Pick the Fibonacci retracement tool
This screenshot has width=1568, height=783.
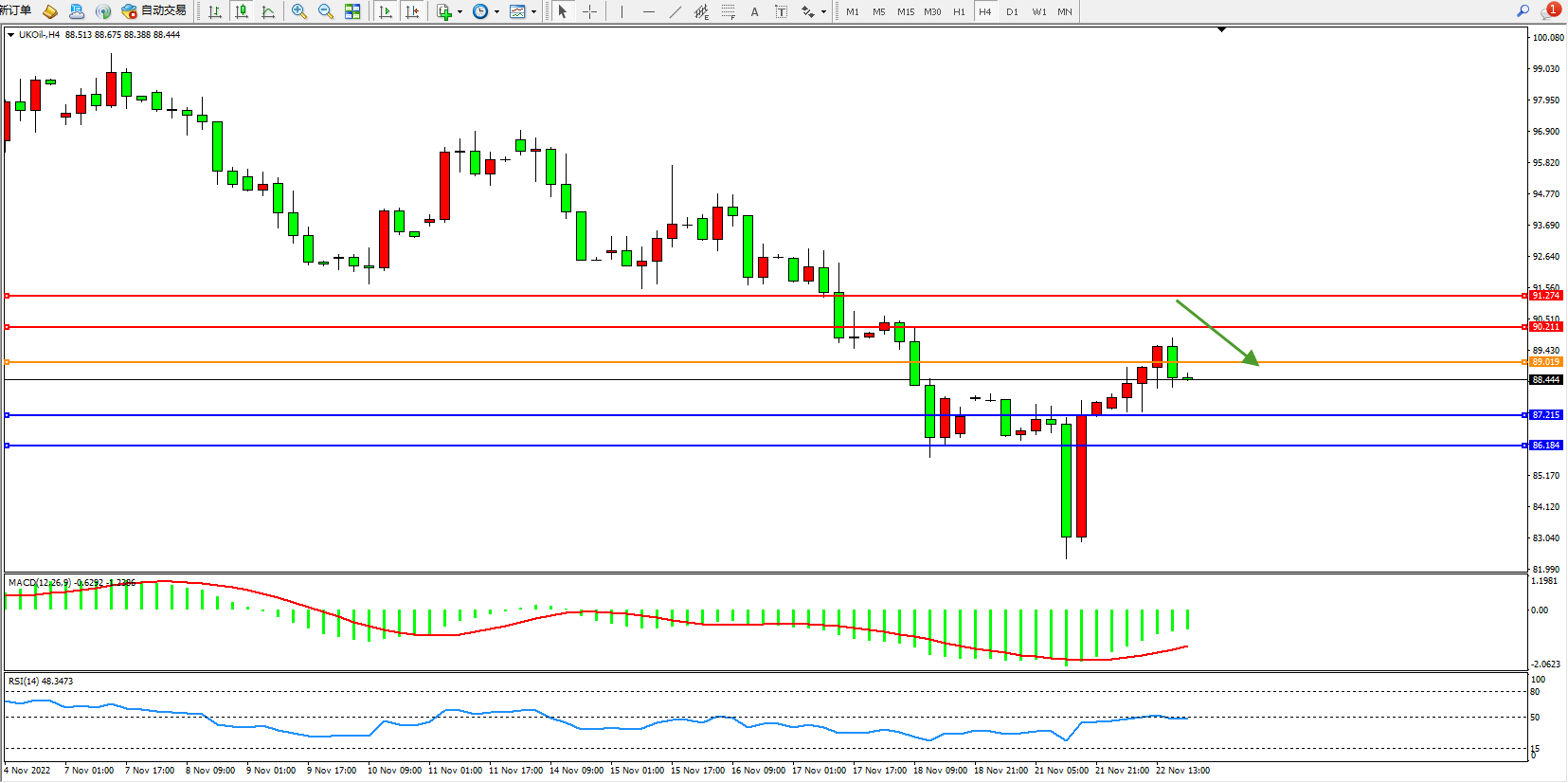pyautogui.click(x=728, y=11)
